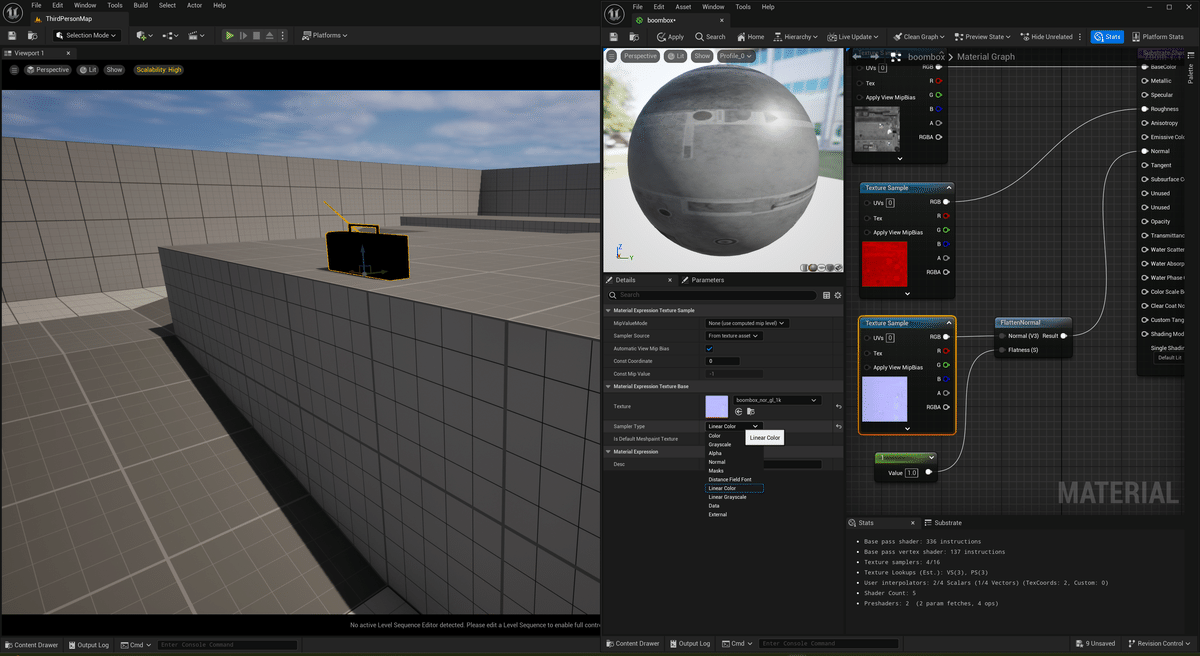Click the Eject button in play controls
Viewport: 1200px width, 656px height.
269,36
